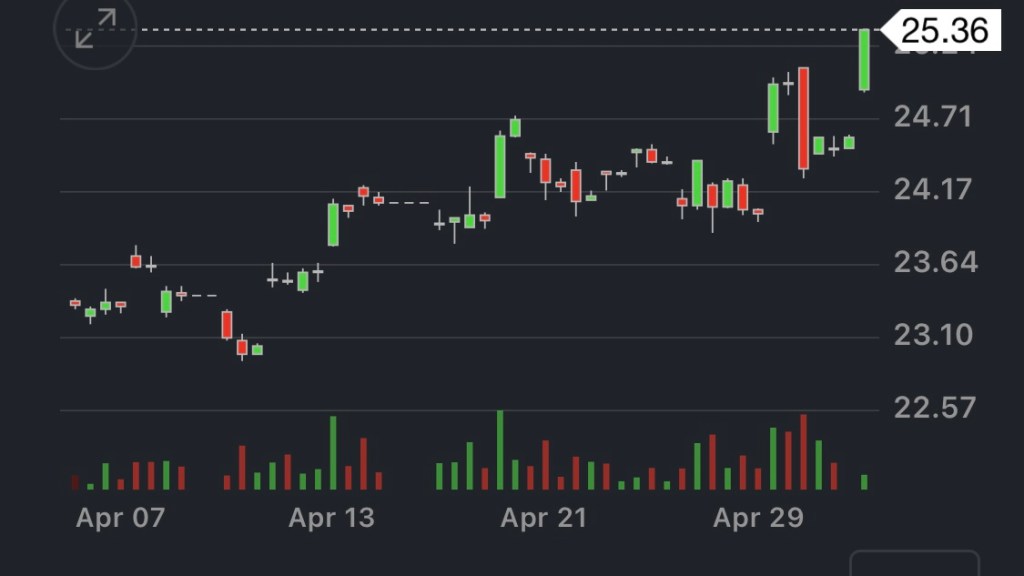The height and width of the screenshot is (576, 1024).
Task: Click the Apr 07 date label
Action: click(x=120, y=518)
